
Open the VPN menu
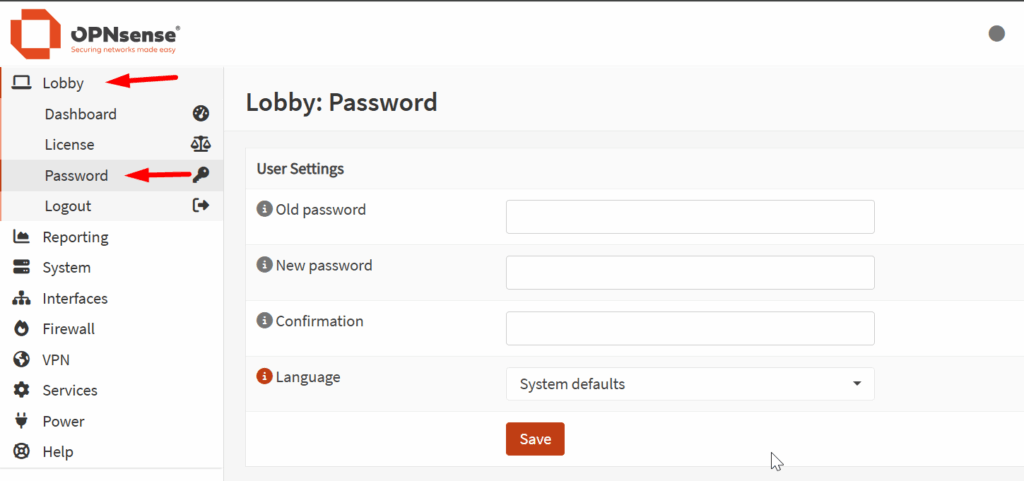point(56,360)
